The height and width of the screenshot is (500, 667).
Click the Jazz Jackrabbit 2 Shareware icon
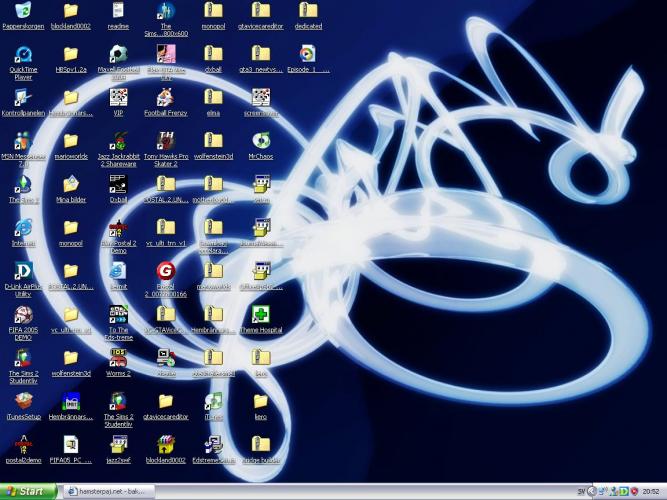pos(118,141)
